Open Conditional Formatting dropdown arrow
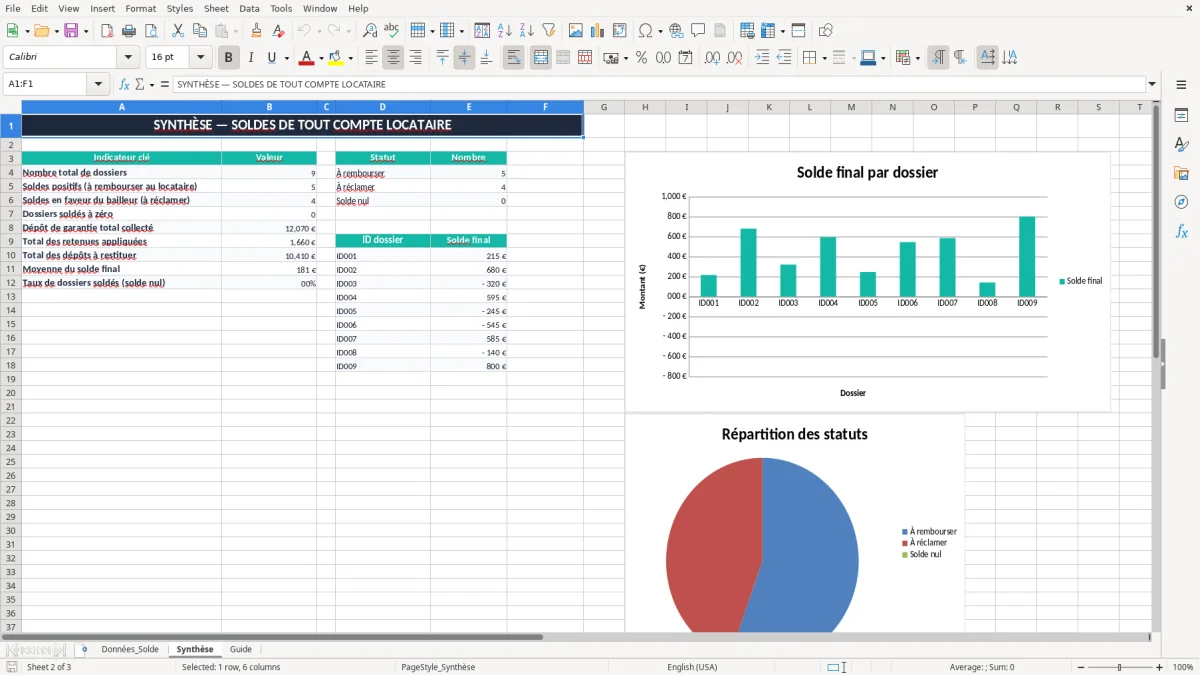The height and width of the screenshot is (675, 1200). pos(917,58)
